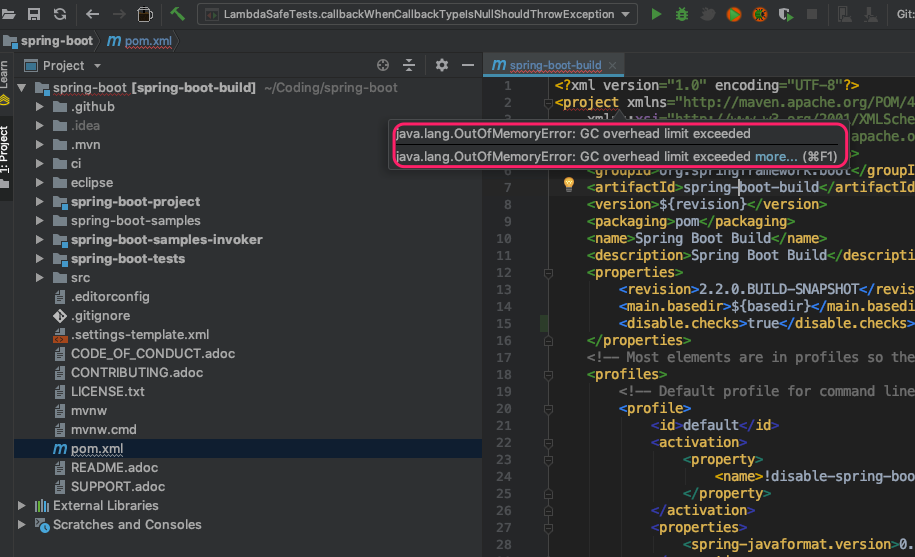The height and width of the screenshot is (557, 915).
Task: Expand Scratches and Consoles node
Action: (22, 524)
